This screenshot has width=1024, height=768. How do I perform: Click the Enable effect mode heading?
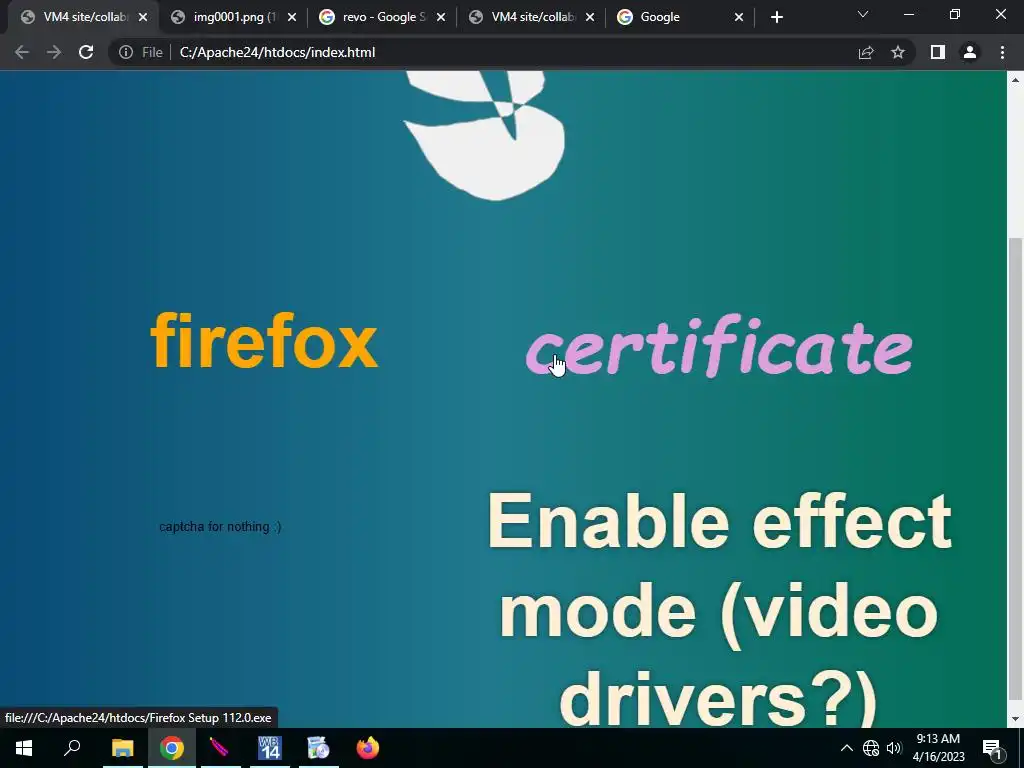pyautogui.click(x=718, y=609)
